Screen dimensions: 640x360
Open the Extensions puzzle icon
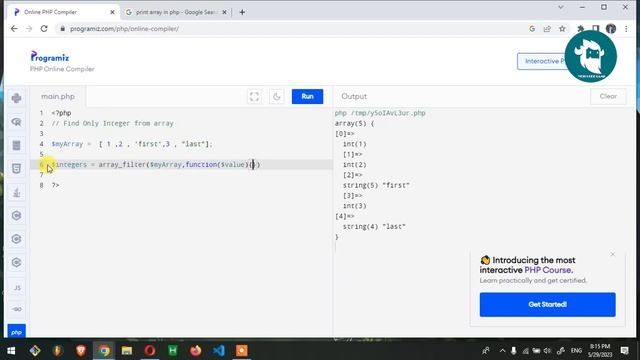click(580, 29)
